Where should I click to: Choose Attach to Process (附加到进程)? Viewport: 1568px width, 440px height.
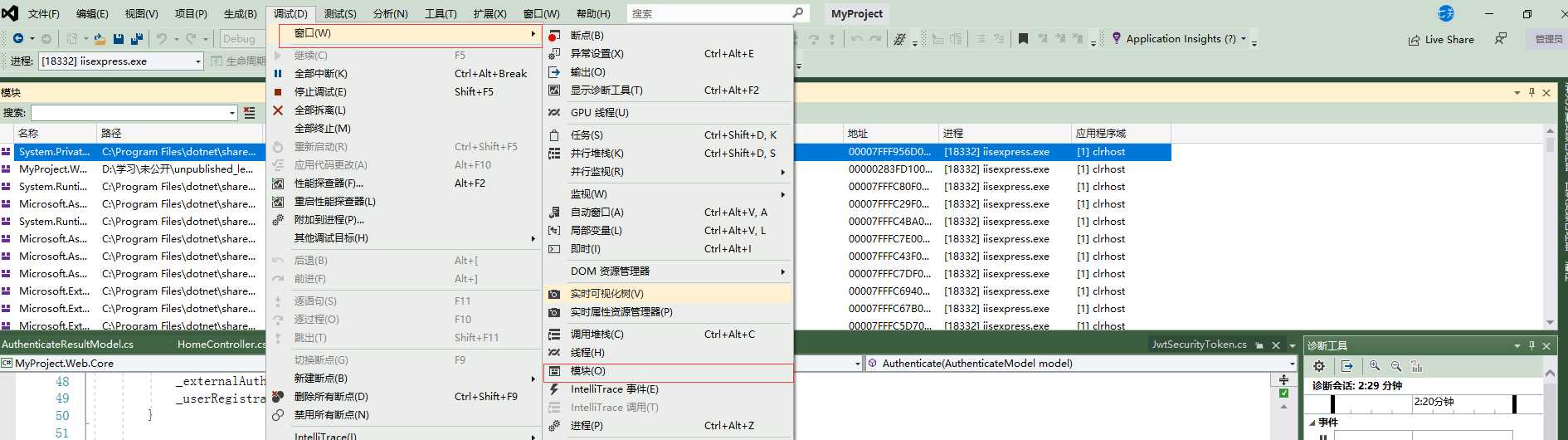[x=404, y=219]
